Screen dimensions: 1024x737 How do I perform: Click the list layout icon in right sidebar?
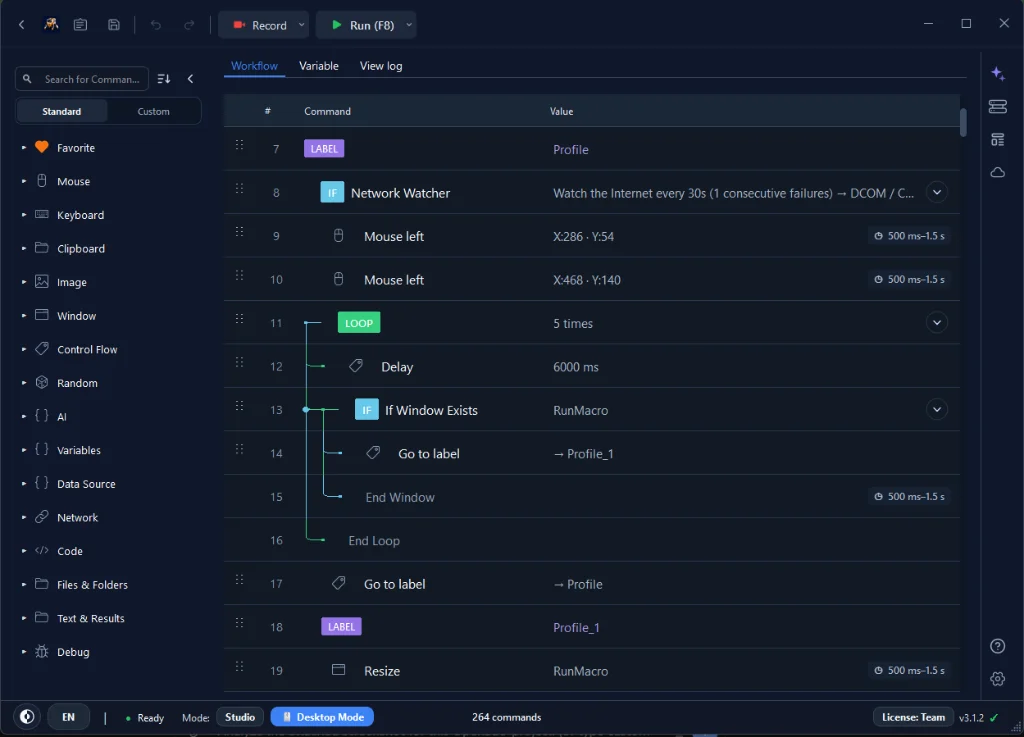pos(997,140)
